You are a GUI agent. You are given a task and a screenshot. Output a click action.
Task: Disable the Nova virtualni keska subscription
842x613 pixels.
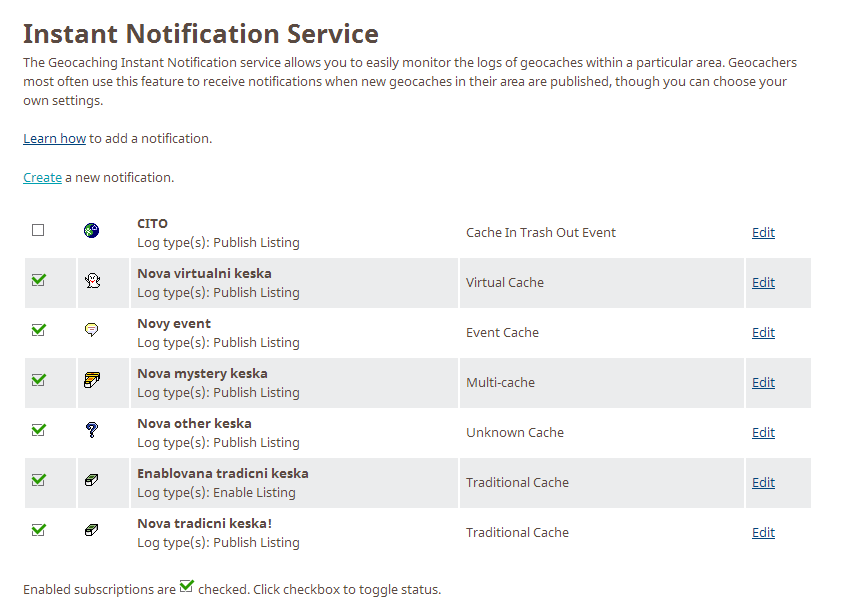[39, 280]
